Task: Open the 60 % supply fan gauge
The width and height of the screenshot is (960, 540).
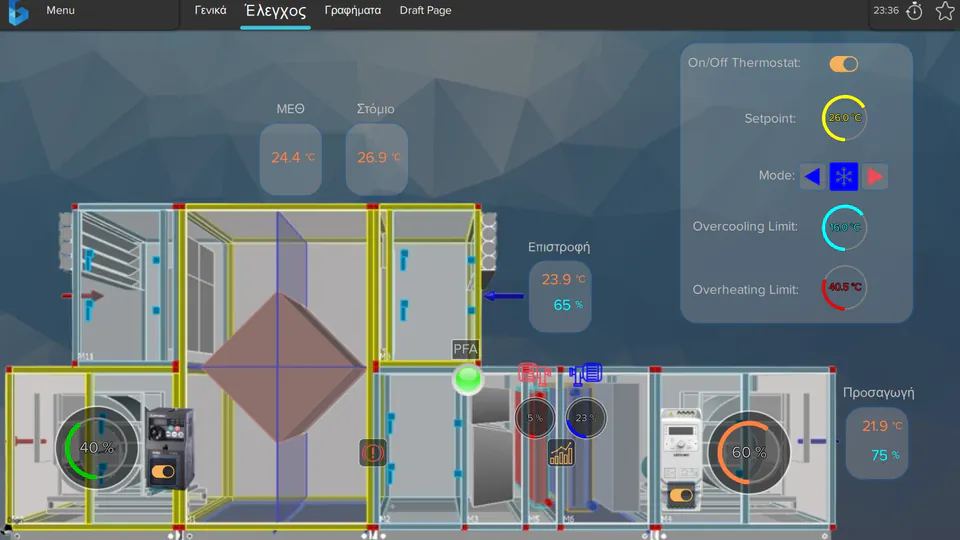Action: click(x=749, y=452)
